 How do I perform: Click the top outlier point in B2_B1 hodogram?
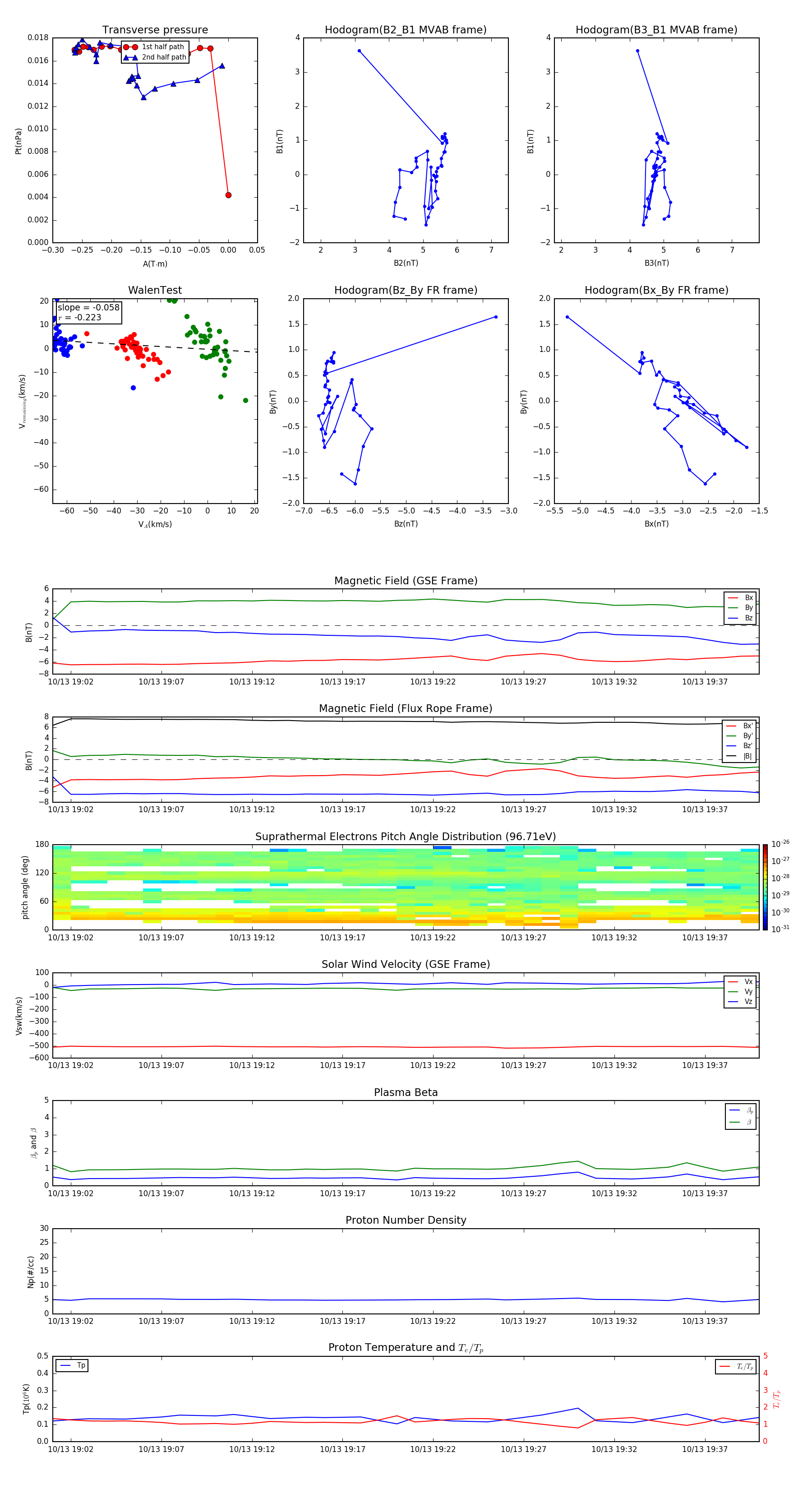360,51
